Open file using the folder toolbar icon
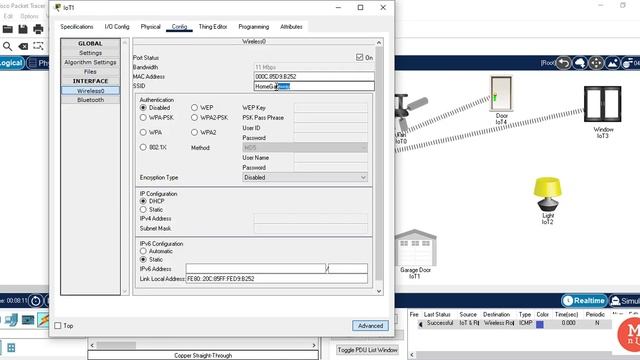This screenshot has width=640, height=360. [x=8, y=29]
